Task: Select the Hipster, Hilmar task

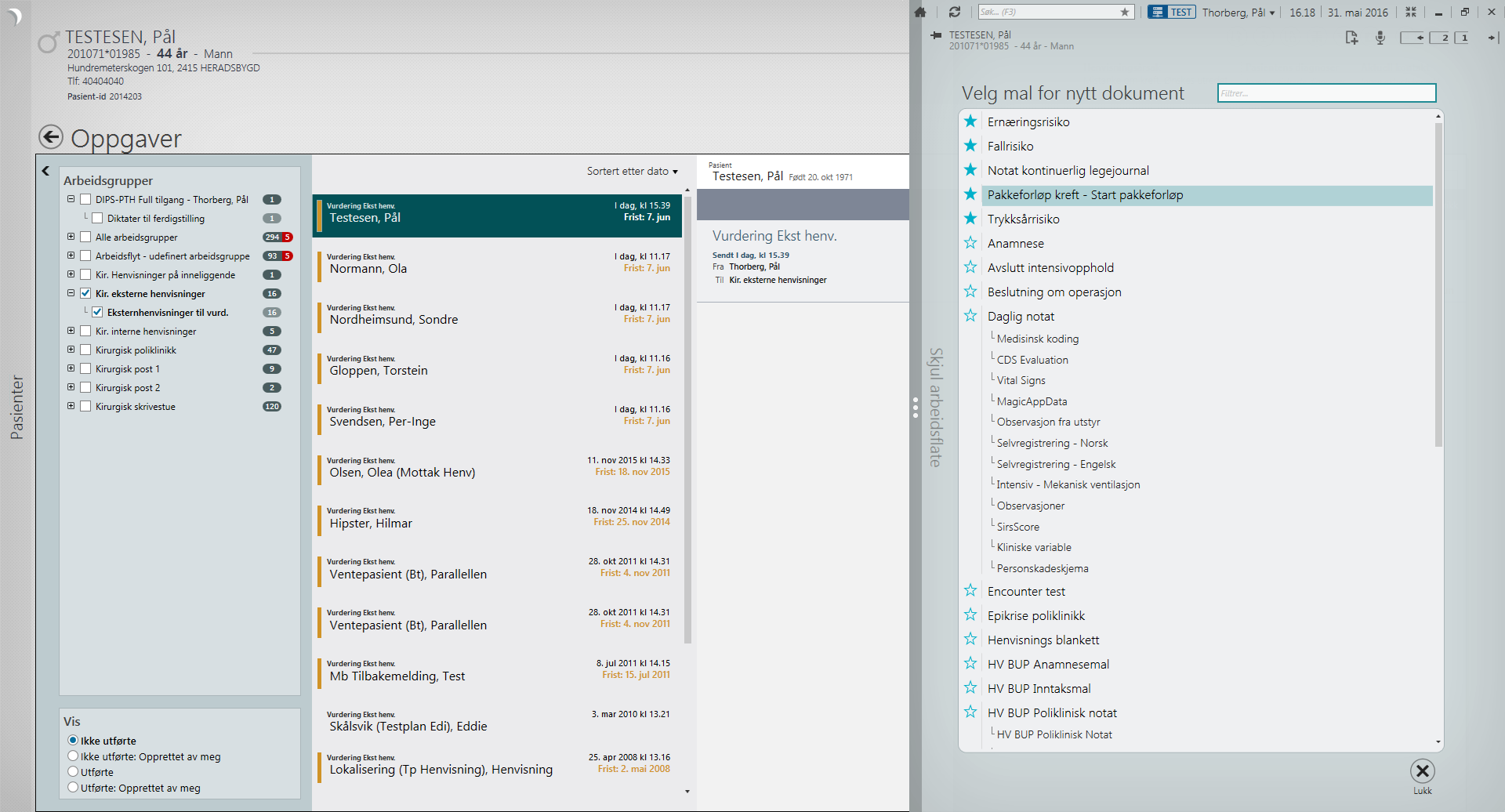Action: (x=498, y=521)
